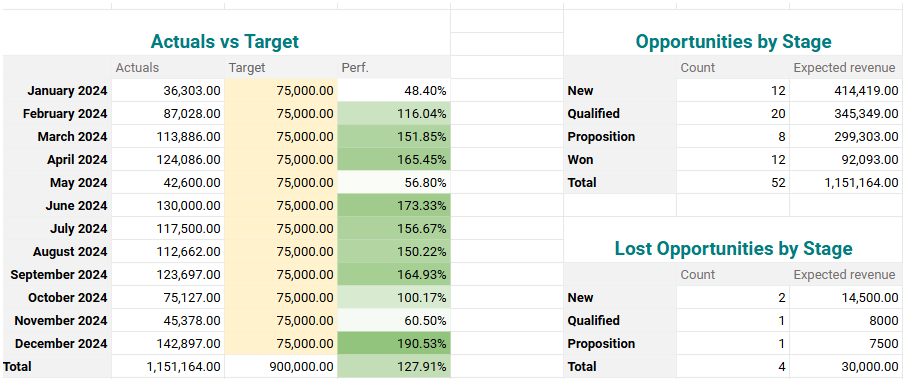The image size is (906, 388).
Task: Click the August 2024 row label
Action: pos(57,252)
